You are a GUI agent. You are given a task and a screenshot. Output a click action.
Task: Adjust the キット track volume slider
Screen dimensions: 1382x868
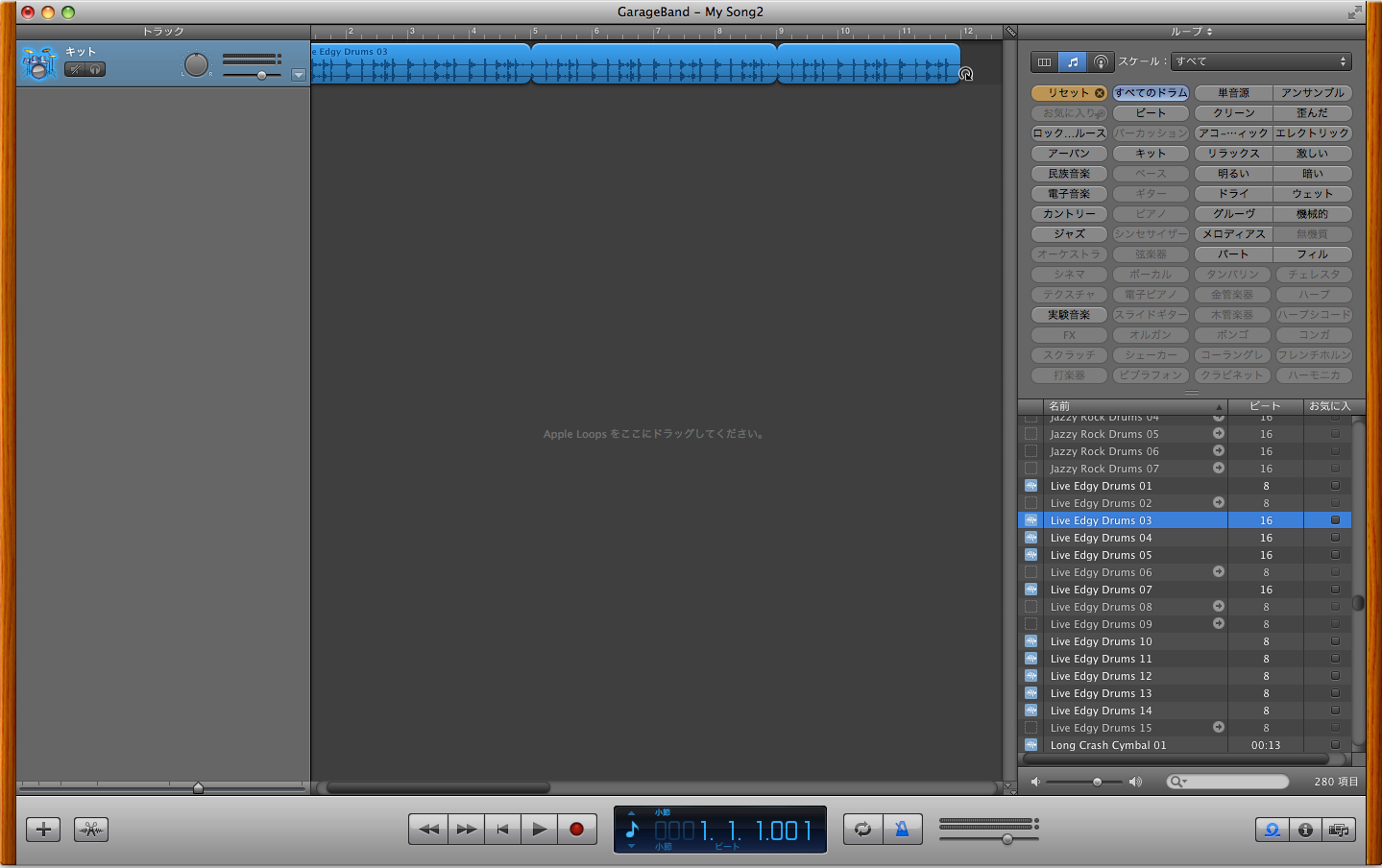pyautogui.click(x=261, y=75)
